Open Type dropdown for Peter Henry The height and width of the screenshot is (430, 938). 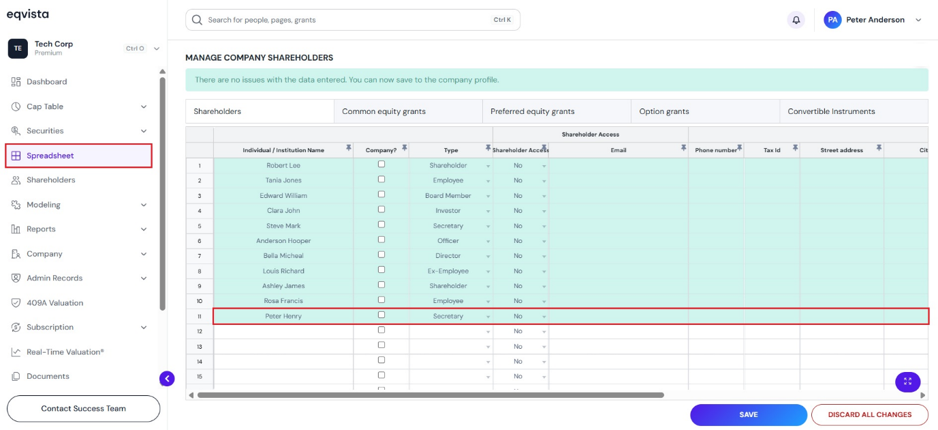(x=488, y=316)
